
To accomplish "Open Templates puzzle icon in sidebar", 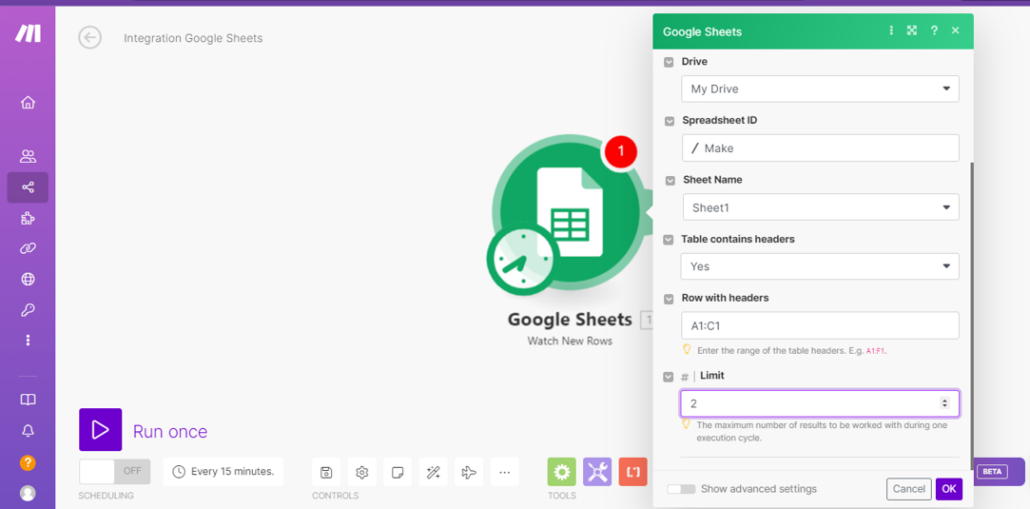I will click(28, 218).
